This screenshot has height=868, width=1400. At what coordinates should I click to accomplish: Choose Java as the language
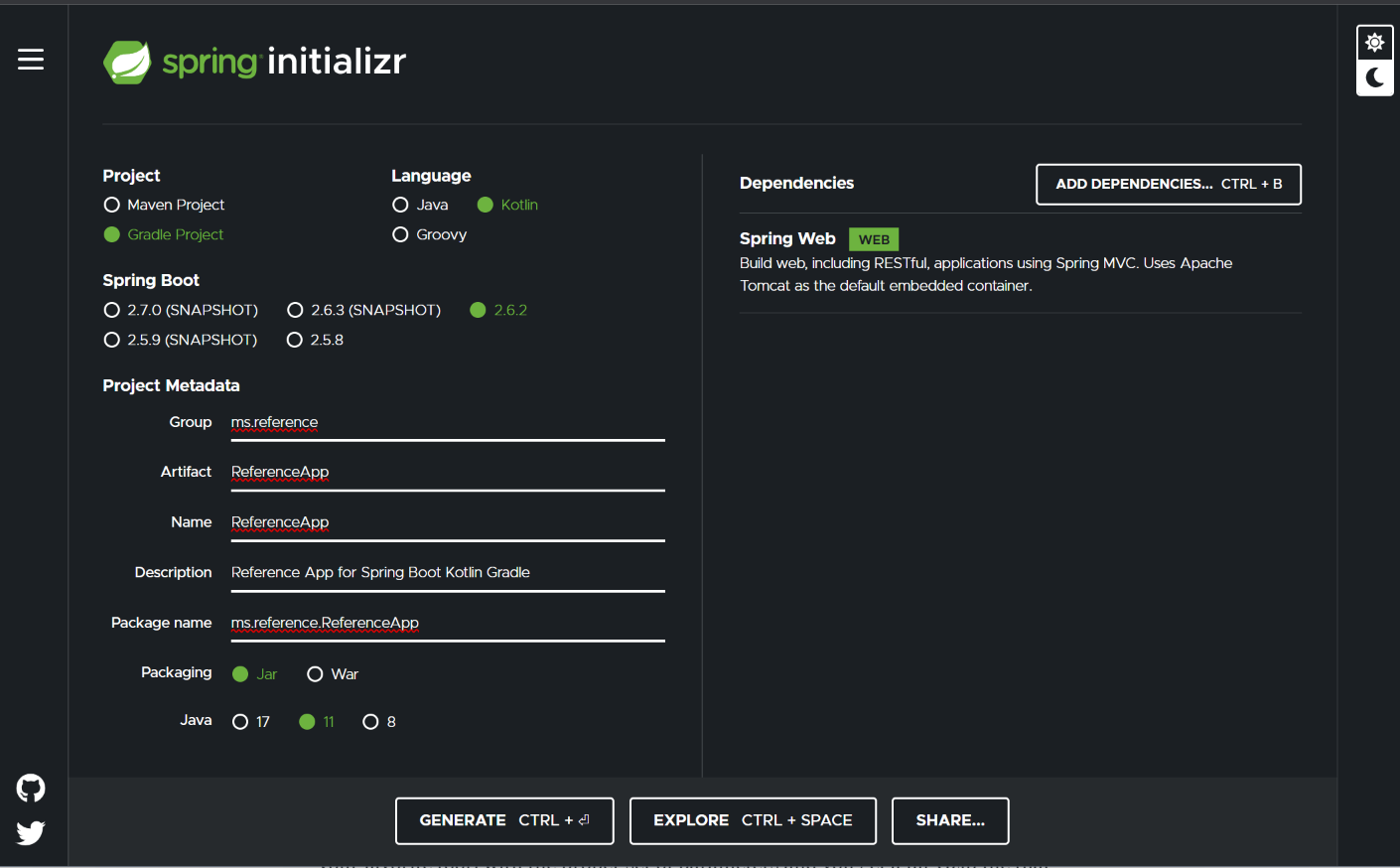tap(401, 205)
